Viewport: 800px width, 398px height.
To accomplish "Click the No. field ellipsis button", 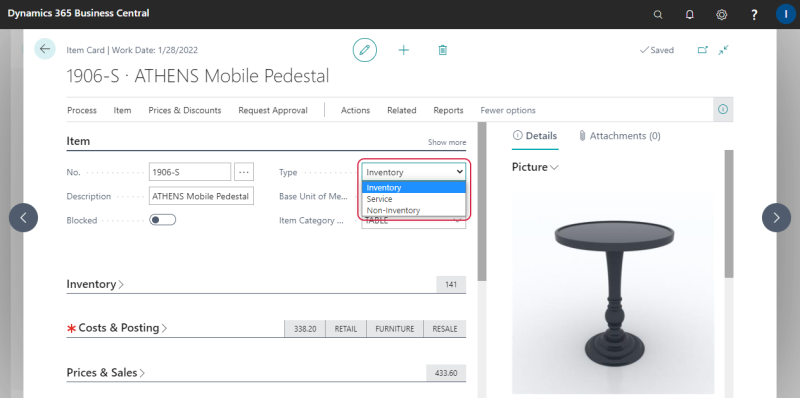I will [244, 172].
